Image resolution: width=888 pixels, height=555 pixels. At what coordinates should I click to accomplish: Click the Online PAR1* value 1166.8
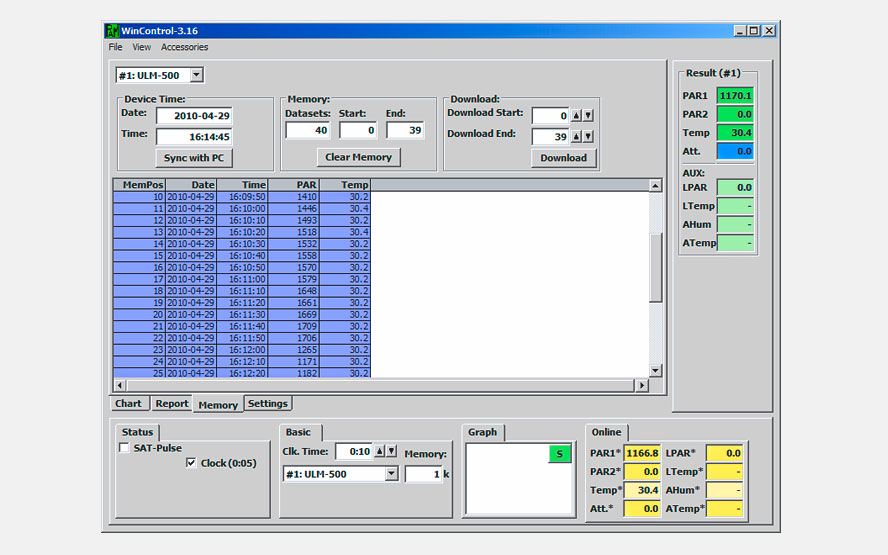click(642, 453)
